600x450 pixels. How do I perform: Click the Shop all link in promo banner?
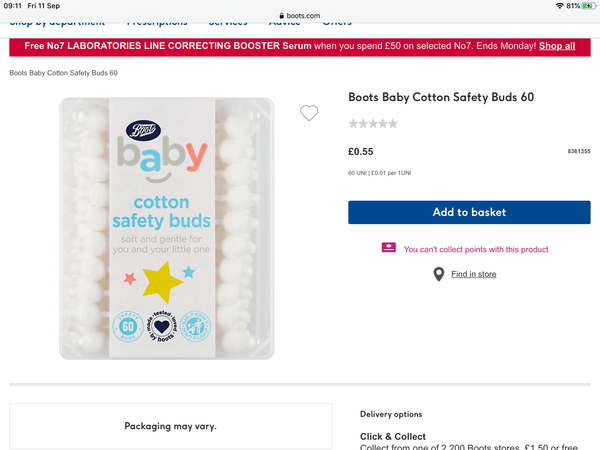pos(557,46)
